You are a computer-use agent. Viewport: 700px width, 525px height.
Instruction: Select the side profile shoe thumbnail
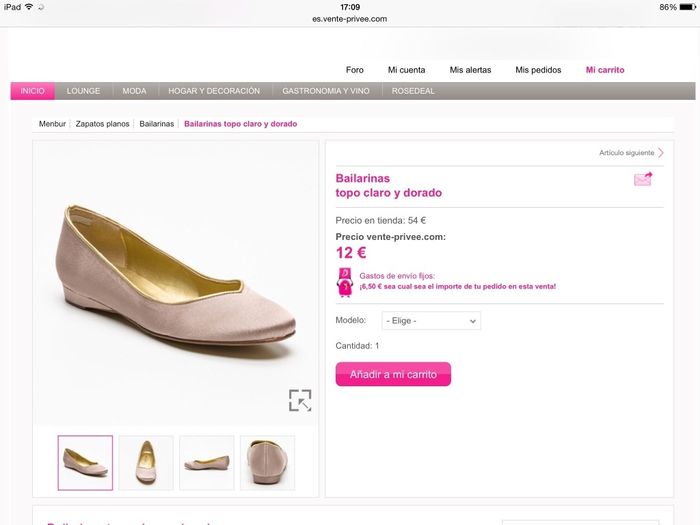point(207,462)
